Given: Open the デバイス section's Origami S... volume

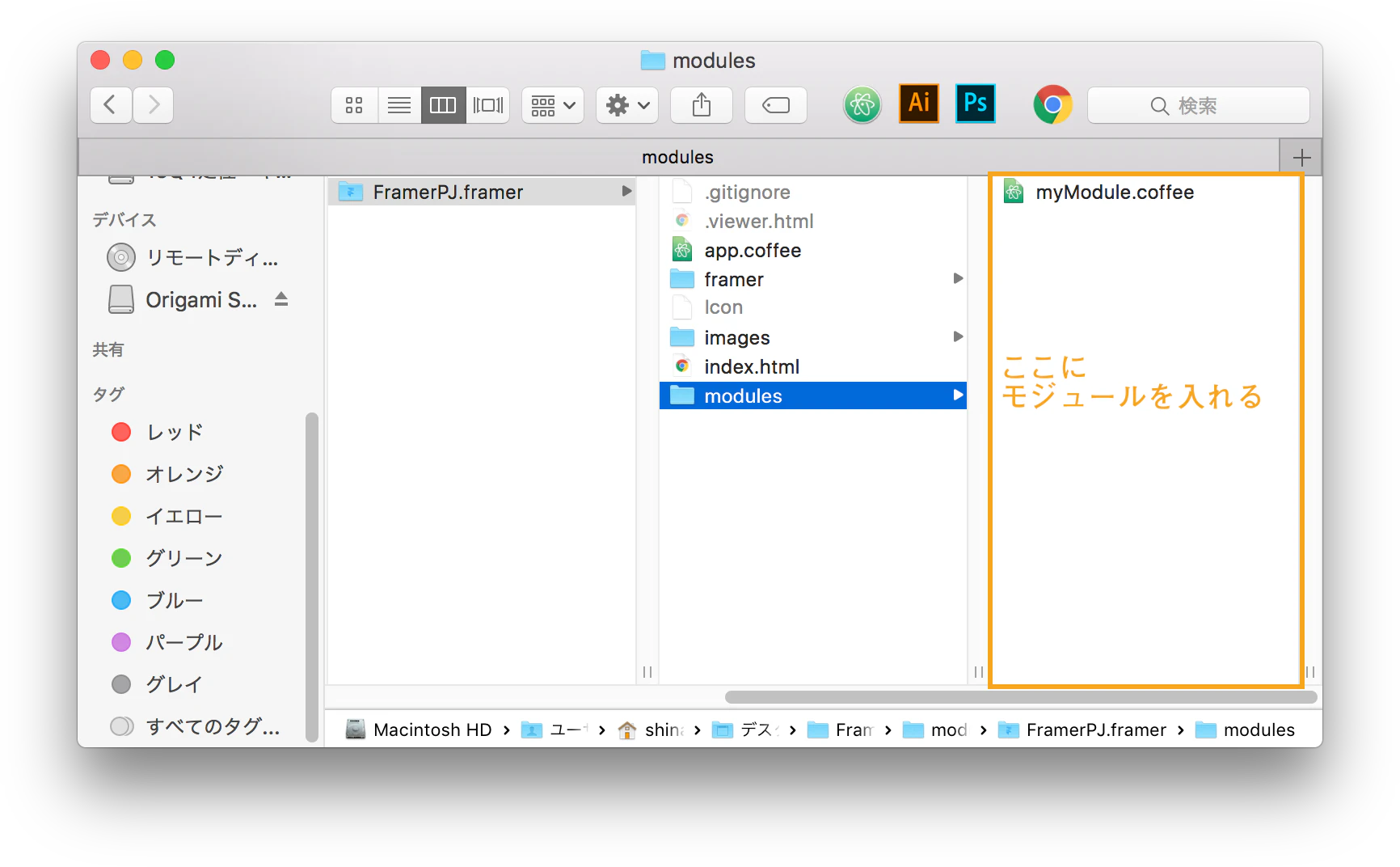Looking at the screenshot, I should pyautogui.click(x=183, y=300).
